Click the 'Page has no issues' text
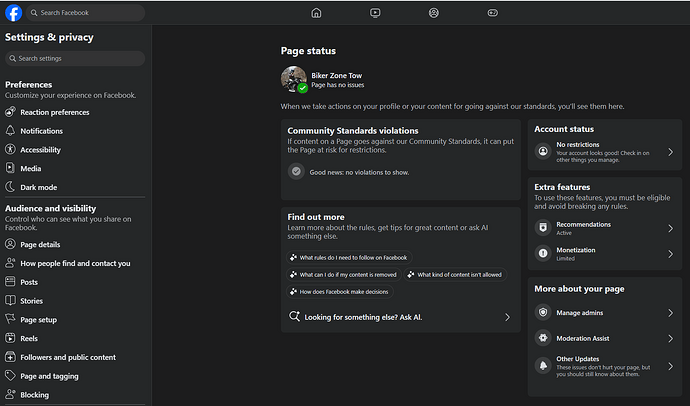690x406 pixels. (338, 85)
